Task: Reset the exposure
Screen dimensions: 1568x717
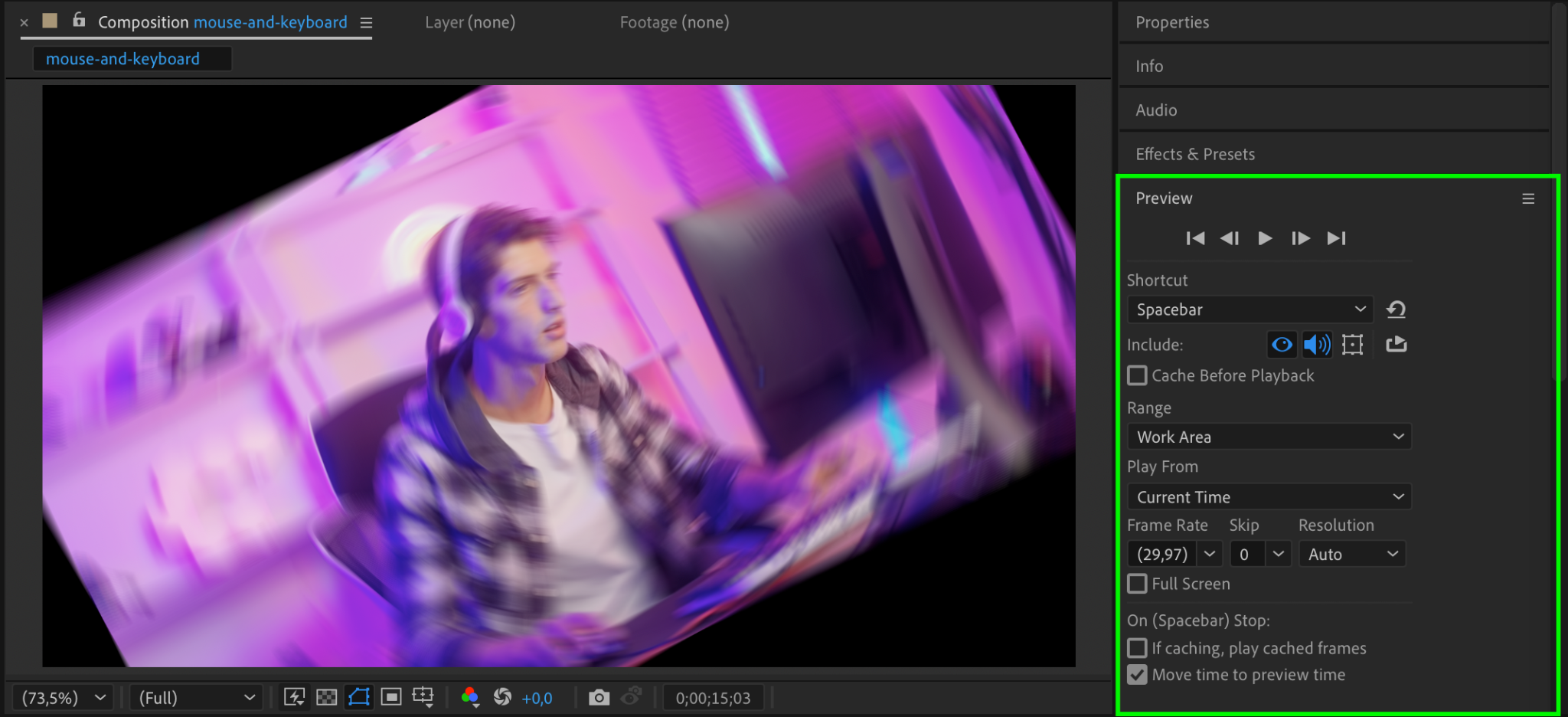Action: click(502, 697)
